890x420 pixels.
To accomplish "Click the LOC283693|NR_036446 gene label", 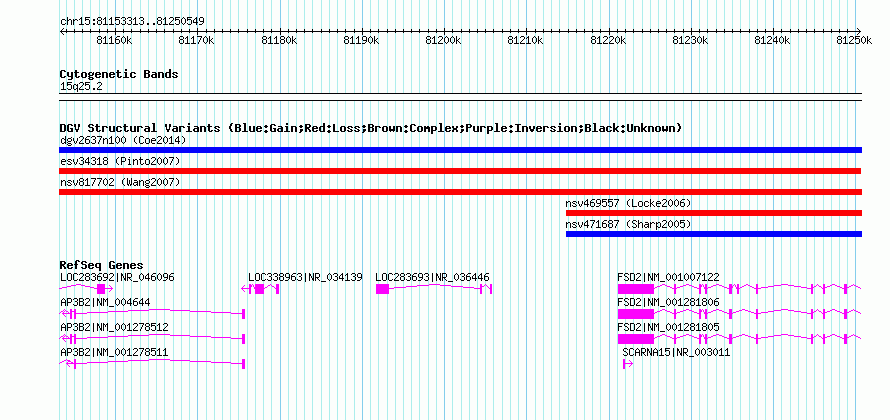I will pyautogui.click(x=433, y=277).
